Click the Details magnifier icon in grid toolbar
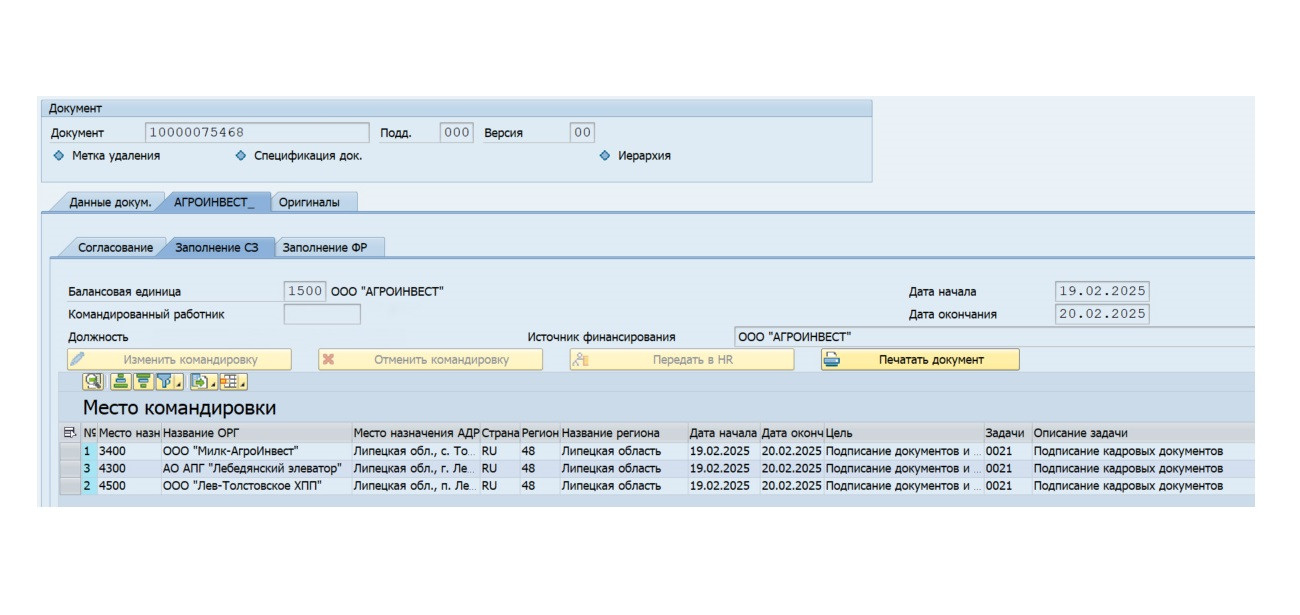Image resolution: width=1300 pixels, height=615 pixels. tap(94, 381)
